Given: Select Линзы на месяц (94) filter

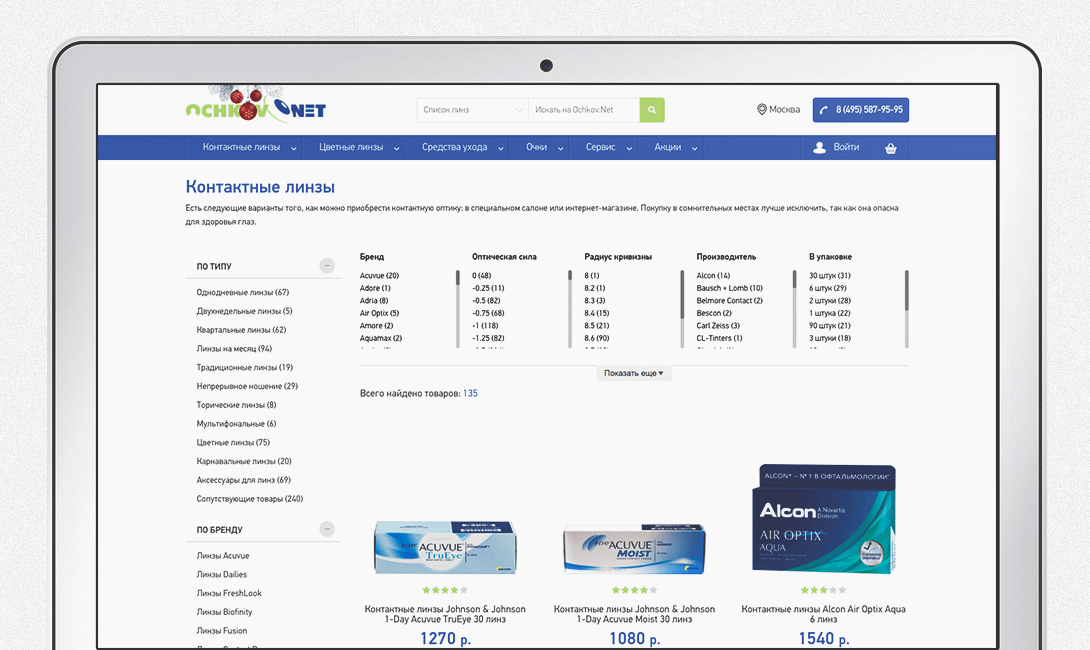Looking at the screenshot, I should click(234, 349).
